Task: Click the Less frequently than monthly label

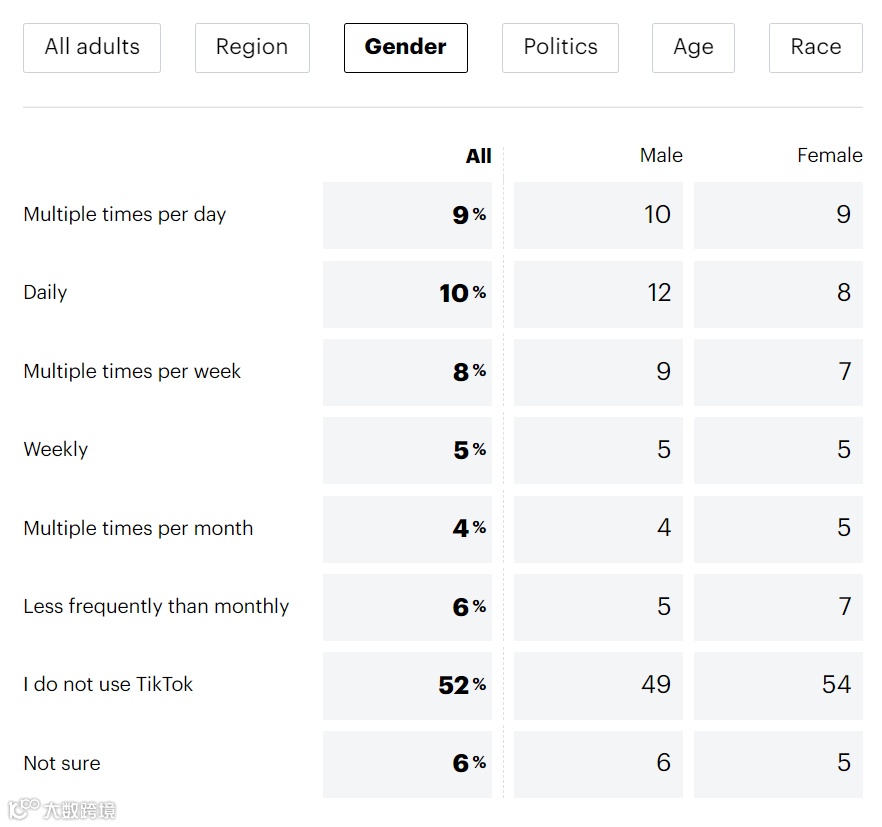Action: [x=156, y=606]
